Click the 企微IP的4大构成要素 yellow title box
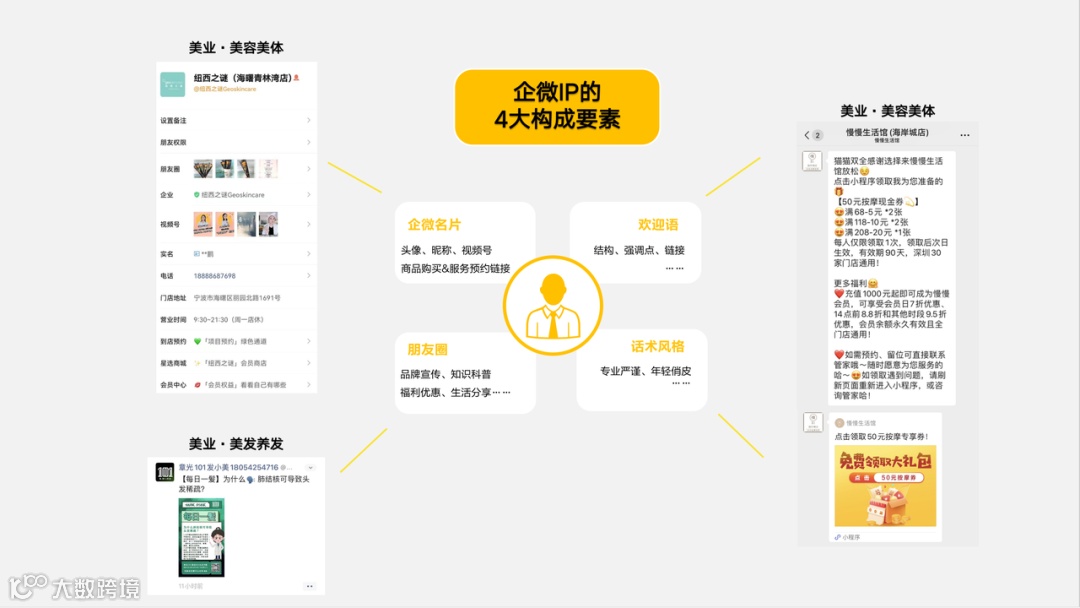Screen dimensions: 1080x608 pos(557,107)
